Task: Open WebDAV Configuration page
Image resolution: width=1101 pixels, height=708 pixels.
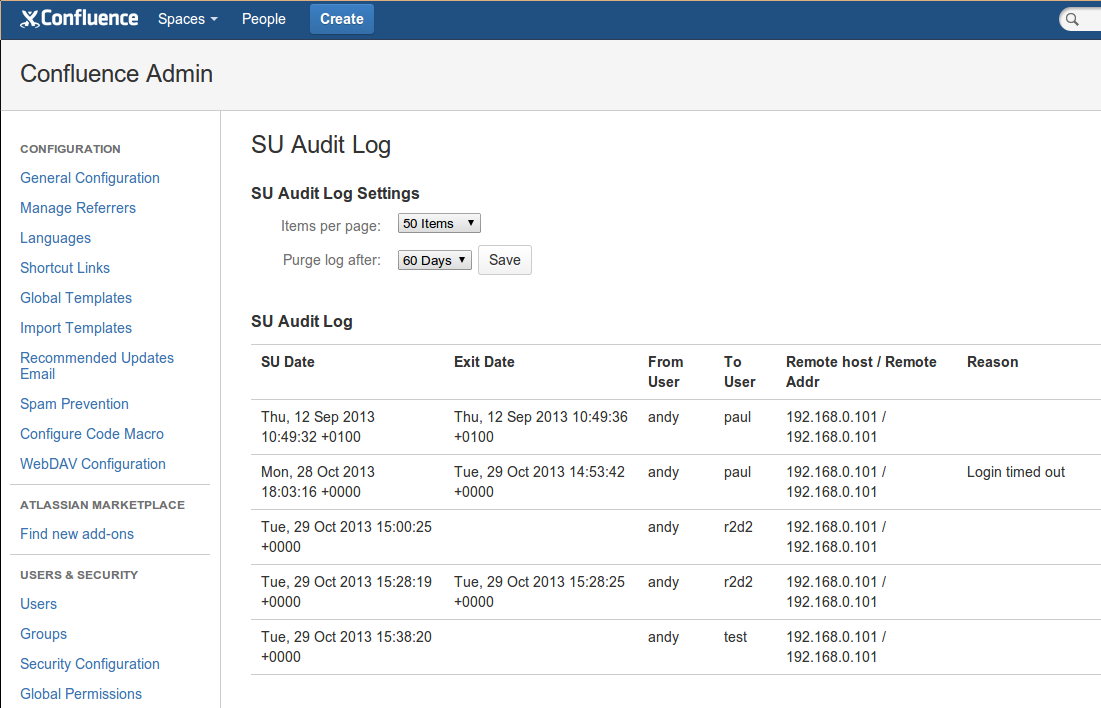Action: [x=93, y=464]
